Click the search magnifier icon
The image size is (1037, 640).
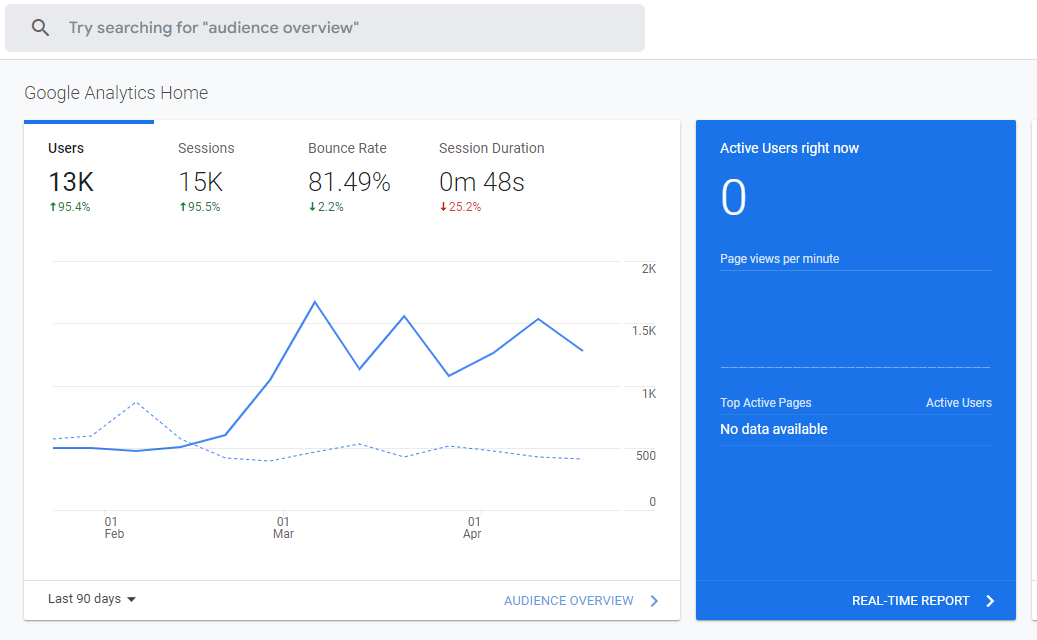coord(40,28)
